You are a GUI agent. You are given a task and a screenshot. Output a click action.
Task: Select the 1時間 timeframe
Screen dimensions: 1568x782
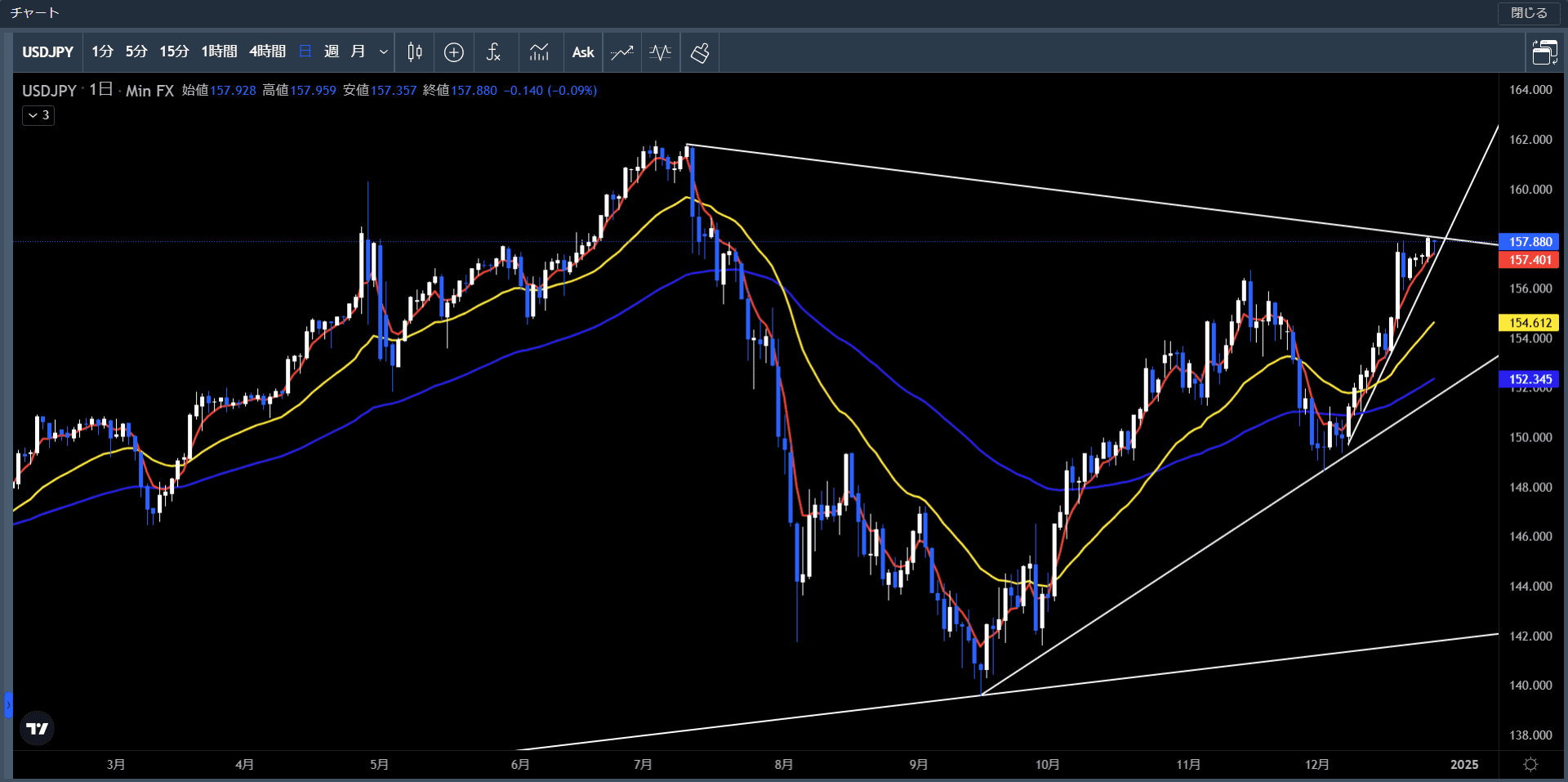point(219,51)
